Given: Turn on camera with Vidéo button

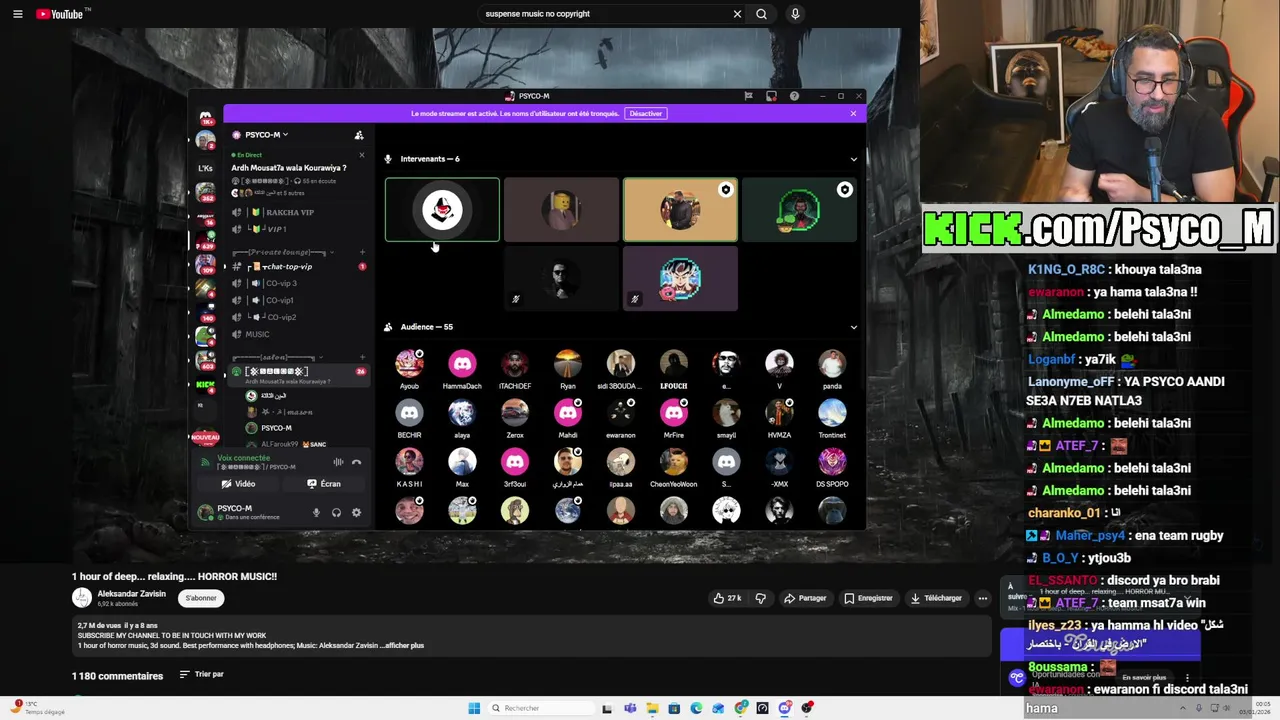Looking at the screenshot, I should coord(238,484).
